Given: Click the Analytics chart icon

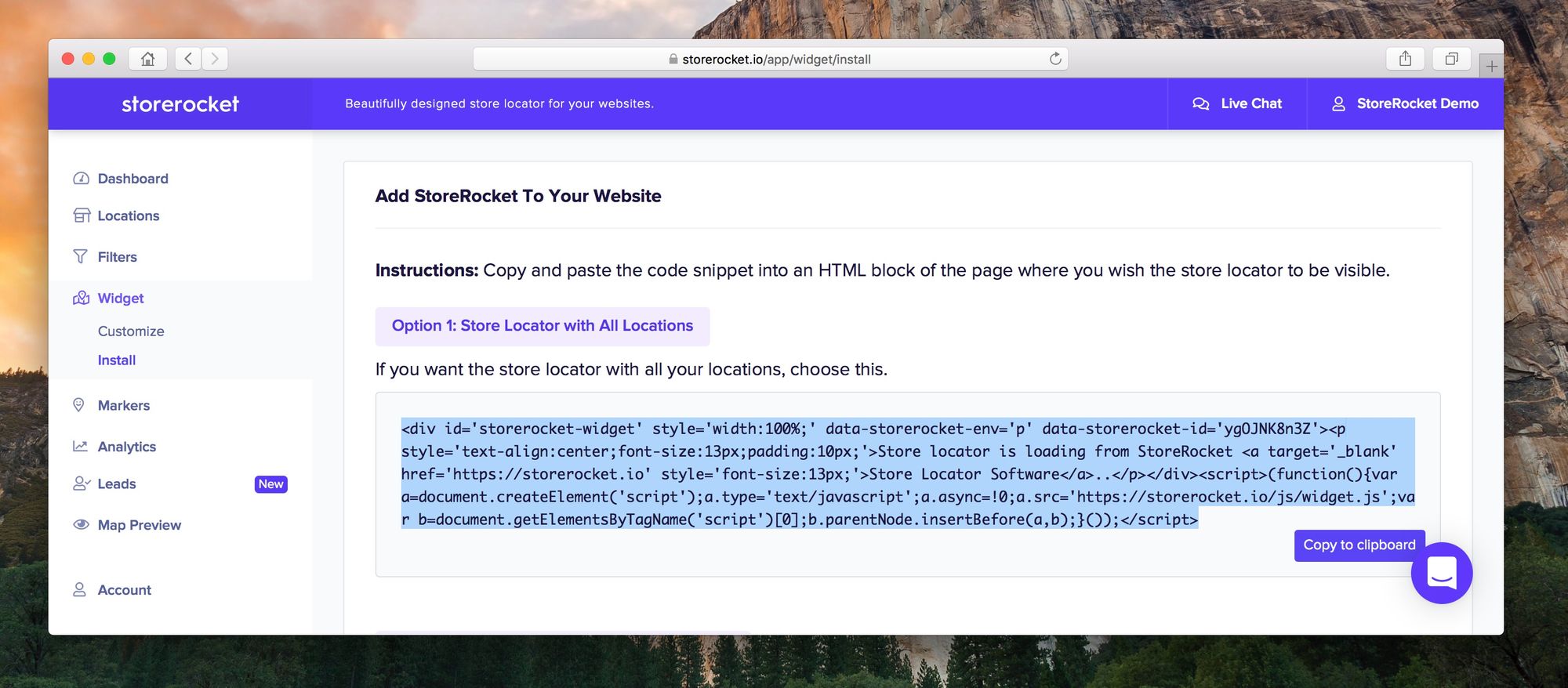Looking at the screenshot, I should coord(80,446).
